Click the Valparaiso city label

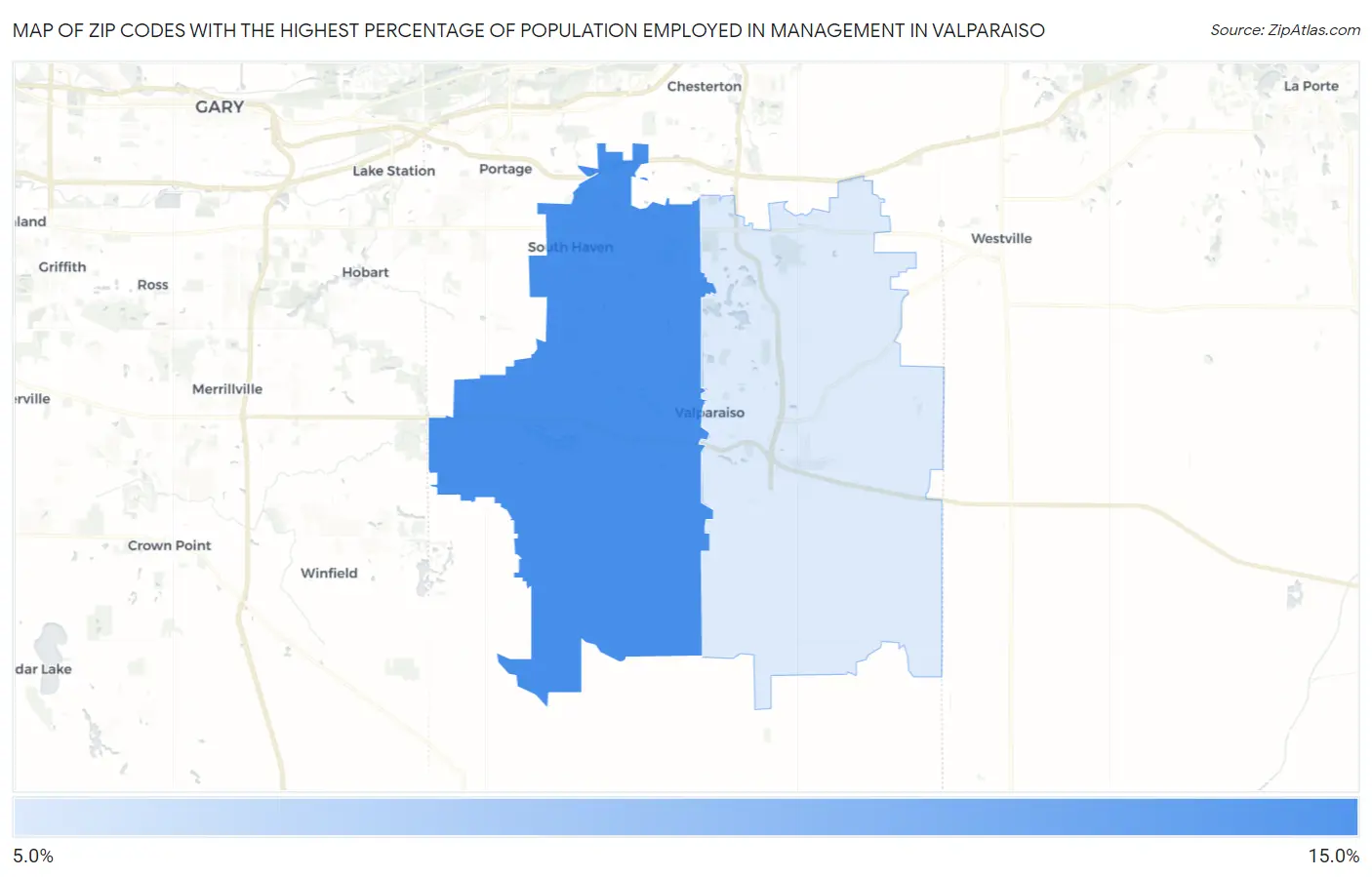709,413
